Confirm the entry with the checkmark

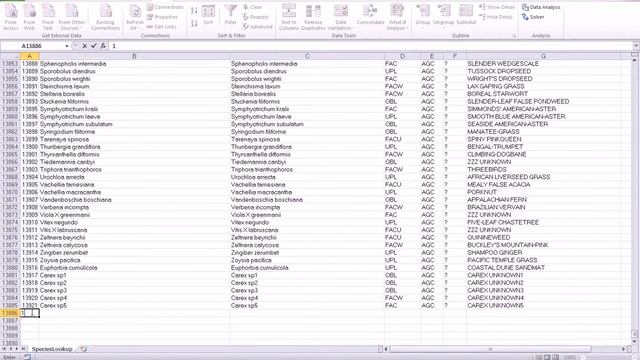coord(94,46)
